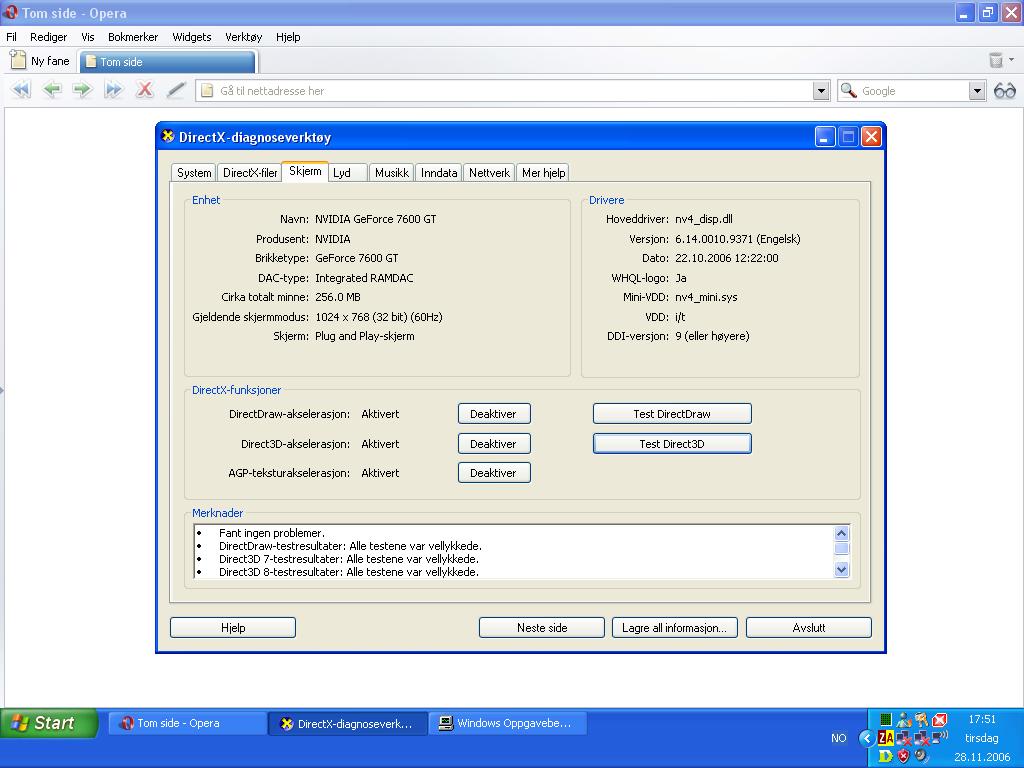Click the Merknader scrollbar thumb
Screen dimensions: 1024x768
pos(841,549)
